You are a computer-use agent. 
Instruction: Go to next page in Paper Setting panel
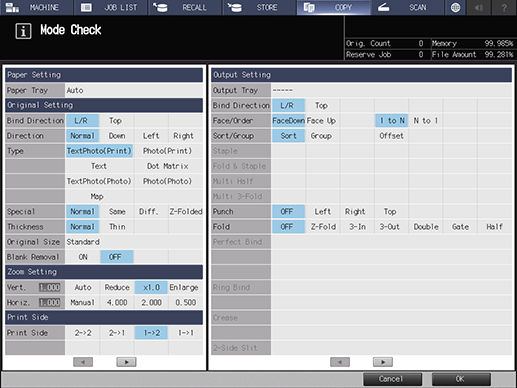click(126, 362)
